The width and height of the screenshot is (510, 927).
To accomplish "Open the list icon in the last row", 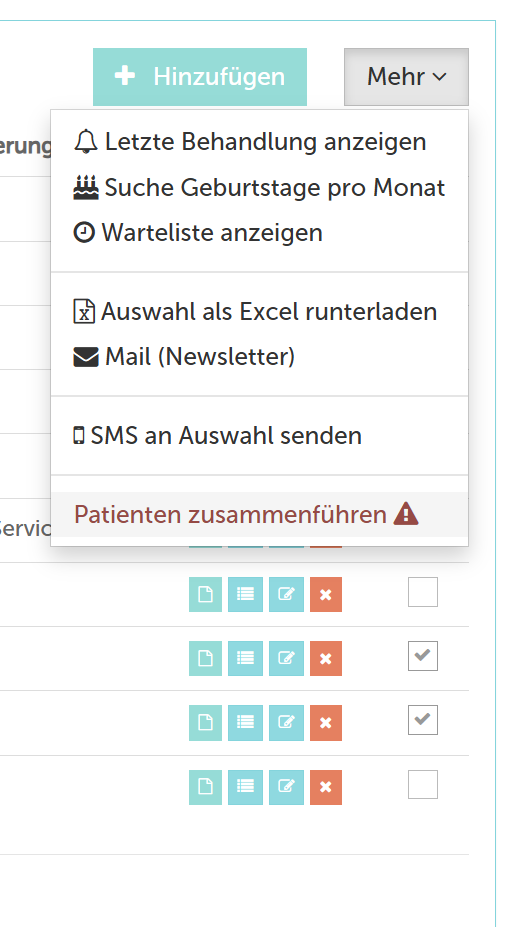I will click(245, 787).
